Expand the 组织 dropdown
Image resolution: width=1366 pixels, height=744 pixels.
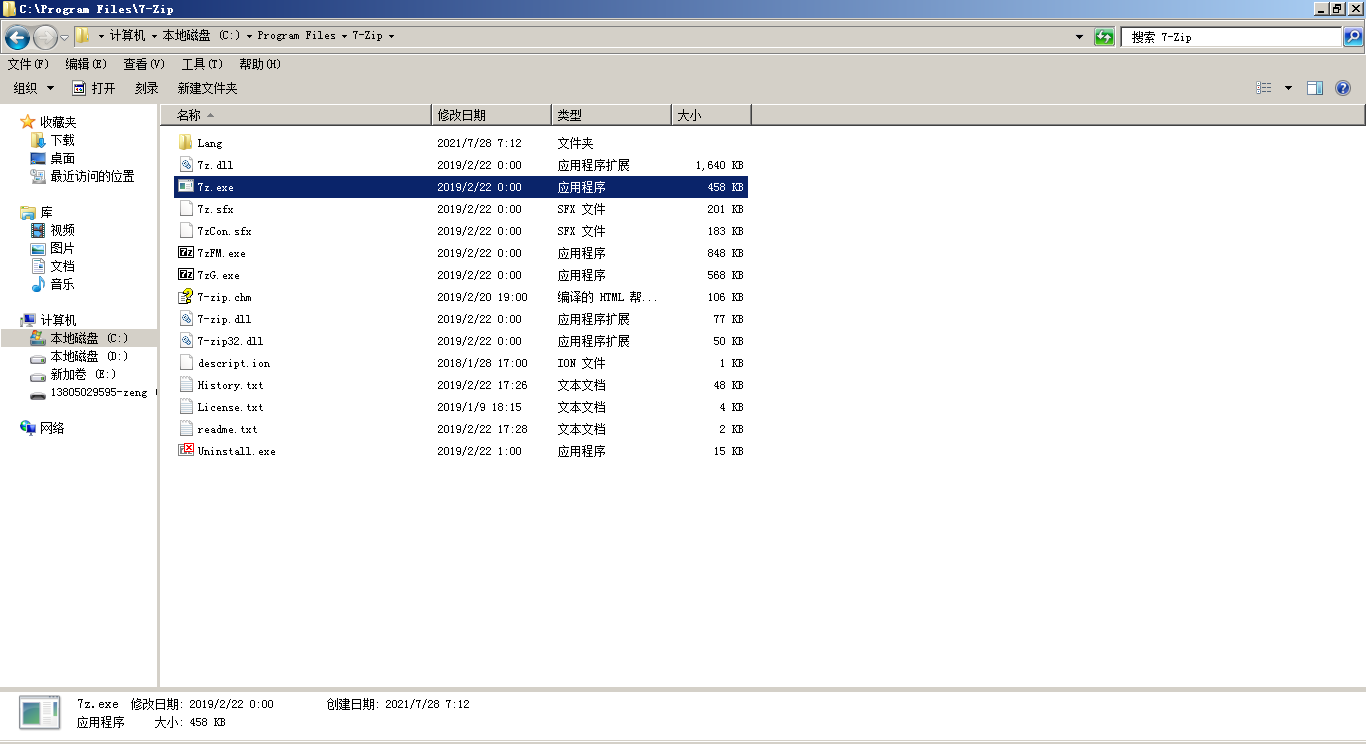coord(30,87)
